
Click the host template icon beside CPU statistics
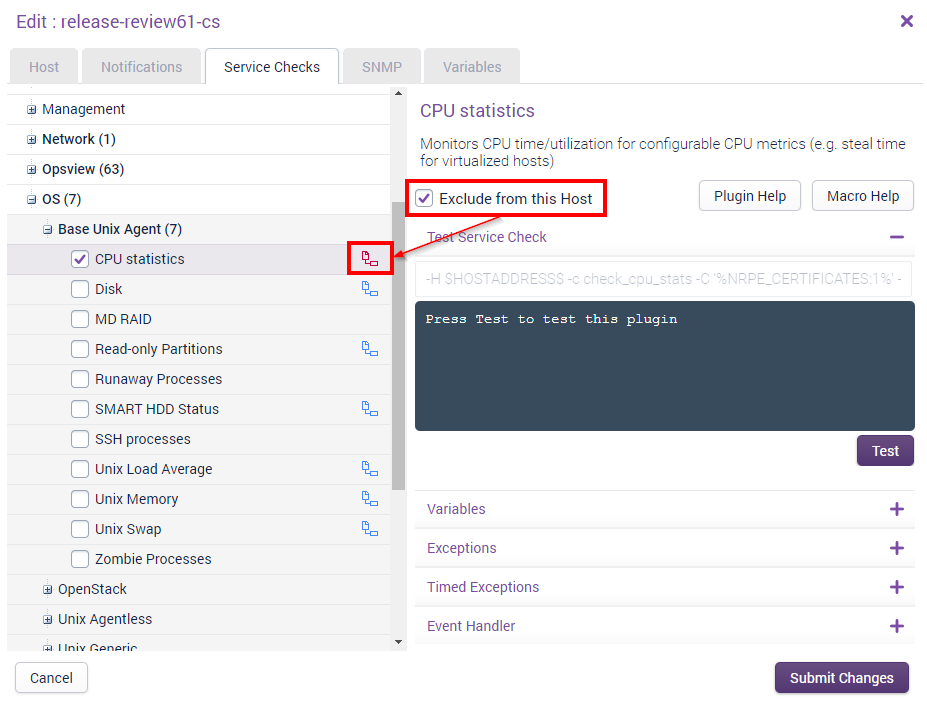pyautogui.click(x=370, y=259)
